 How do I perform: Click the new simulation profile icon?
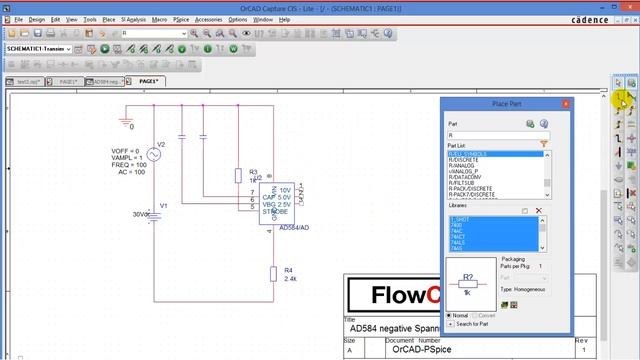[78, 49]
